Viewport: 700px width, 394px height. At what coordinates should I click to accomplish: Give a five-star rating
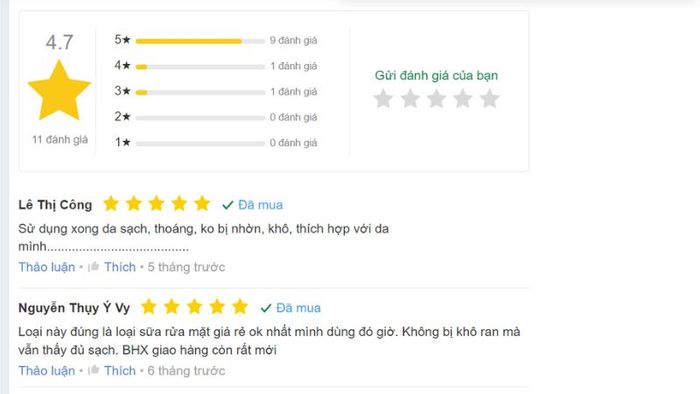pos(490,99)
